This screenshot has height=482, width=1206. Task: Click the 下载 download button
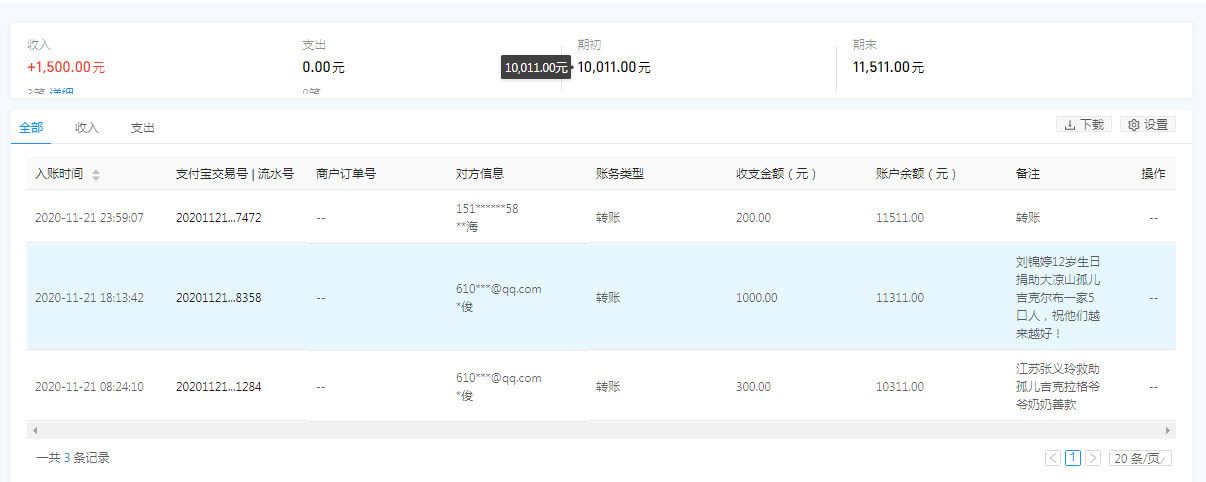pos(1084,125)
